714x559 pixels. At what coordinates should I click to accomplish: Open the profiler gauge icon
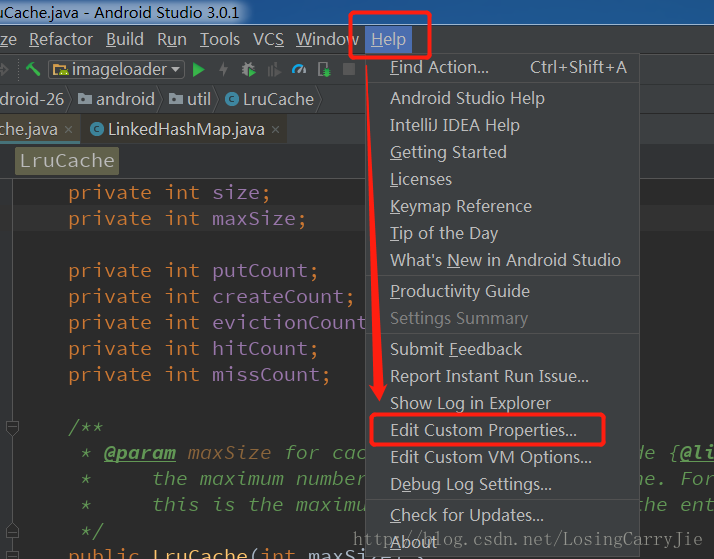(x=299, y=69)
